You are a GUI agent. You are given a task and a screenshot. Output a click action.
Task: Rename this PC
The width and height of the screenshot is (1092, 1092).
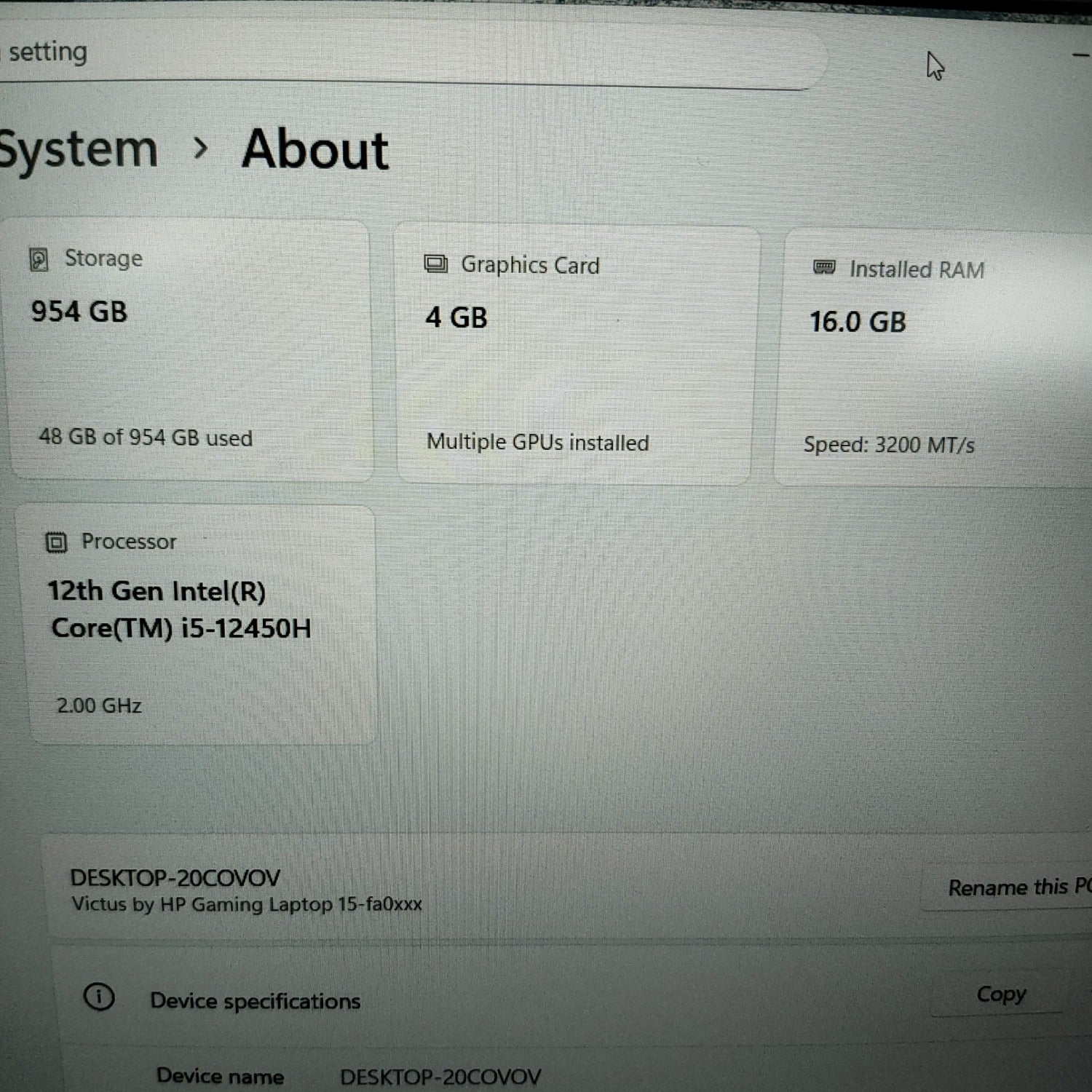(x=1018, y=887)
